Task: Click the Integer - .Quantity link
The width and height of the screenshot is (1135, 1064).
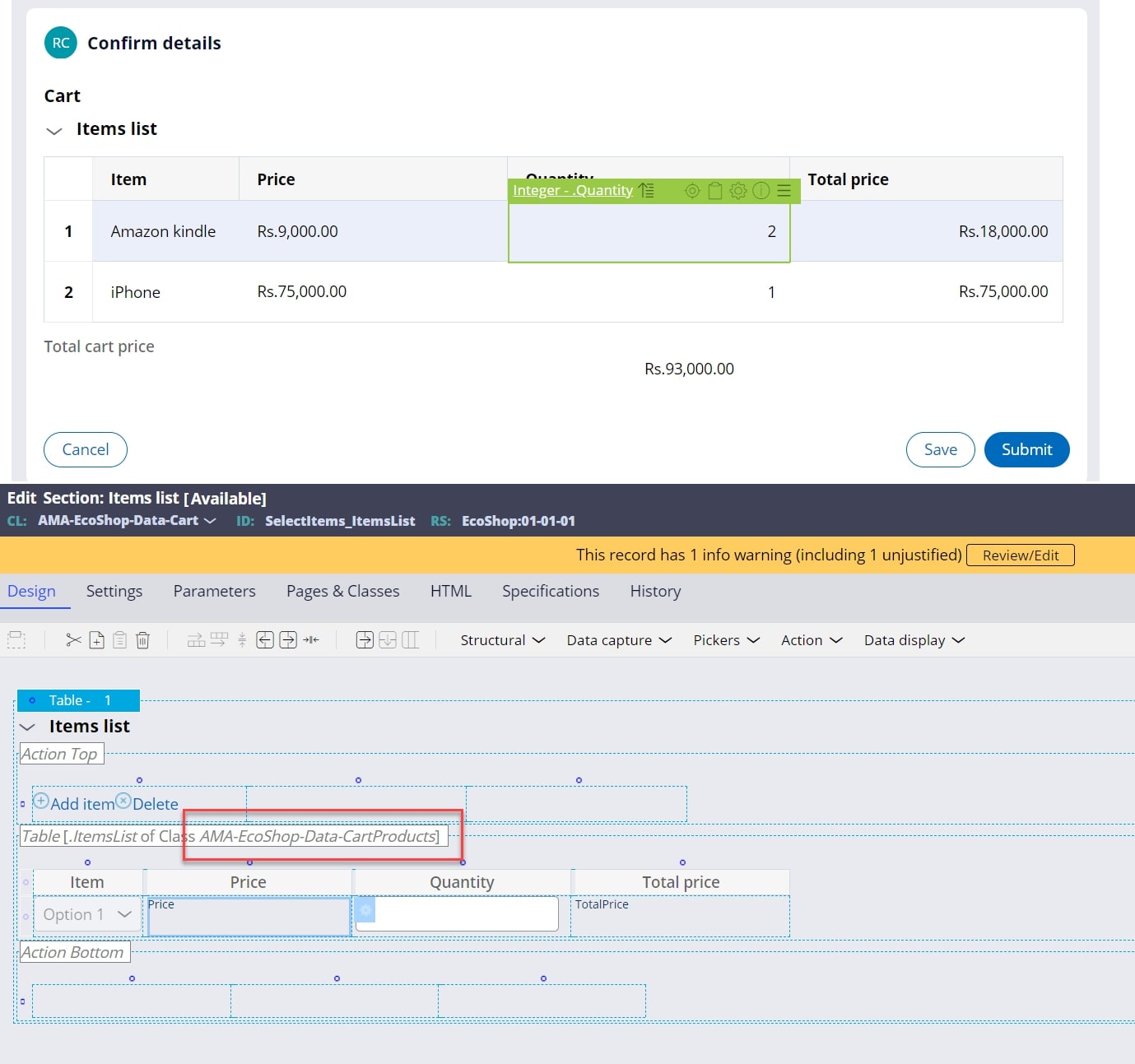Action: (573, 191)
